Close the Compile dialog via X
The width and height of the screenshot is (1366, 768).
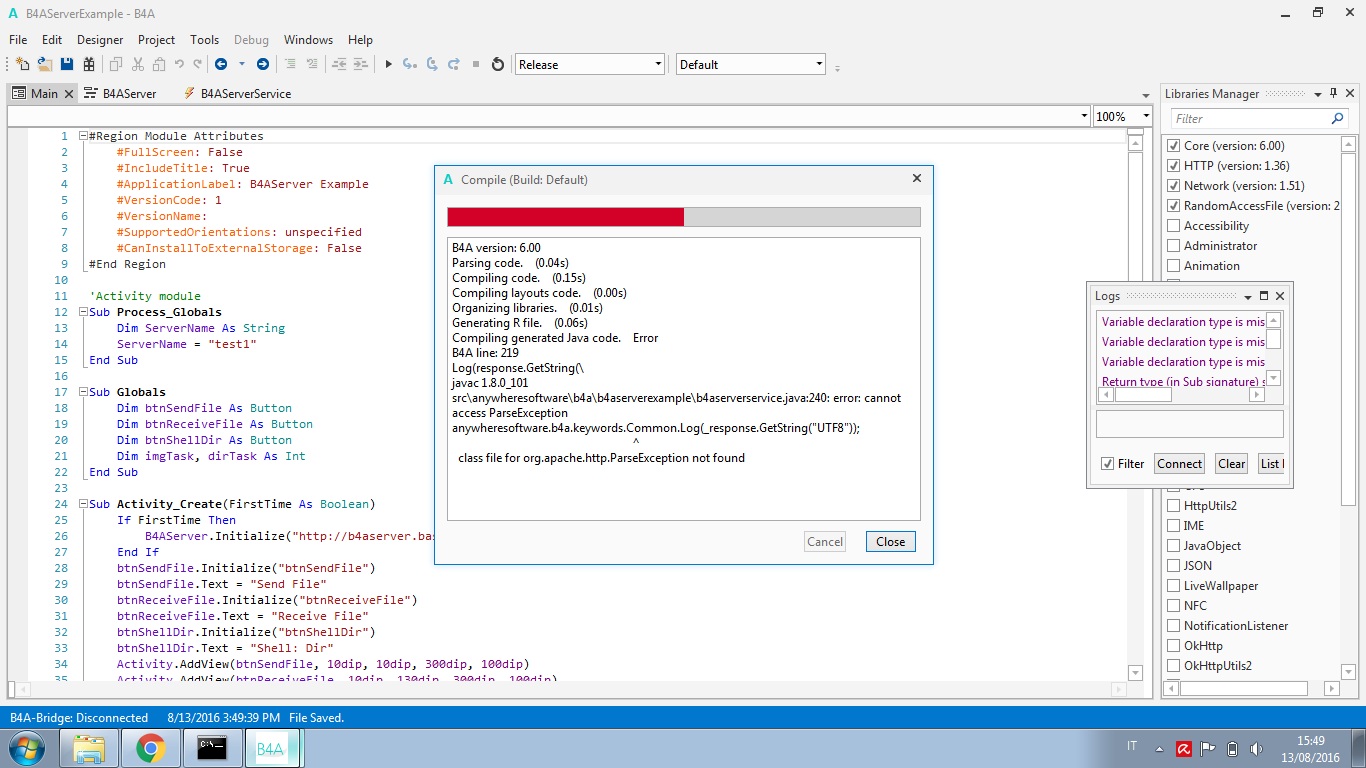click(x=916, y=179)
